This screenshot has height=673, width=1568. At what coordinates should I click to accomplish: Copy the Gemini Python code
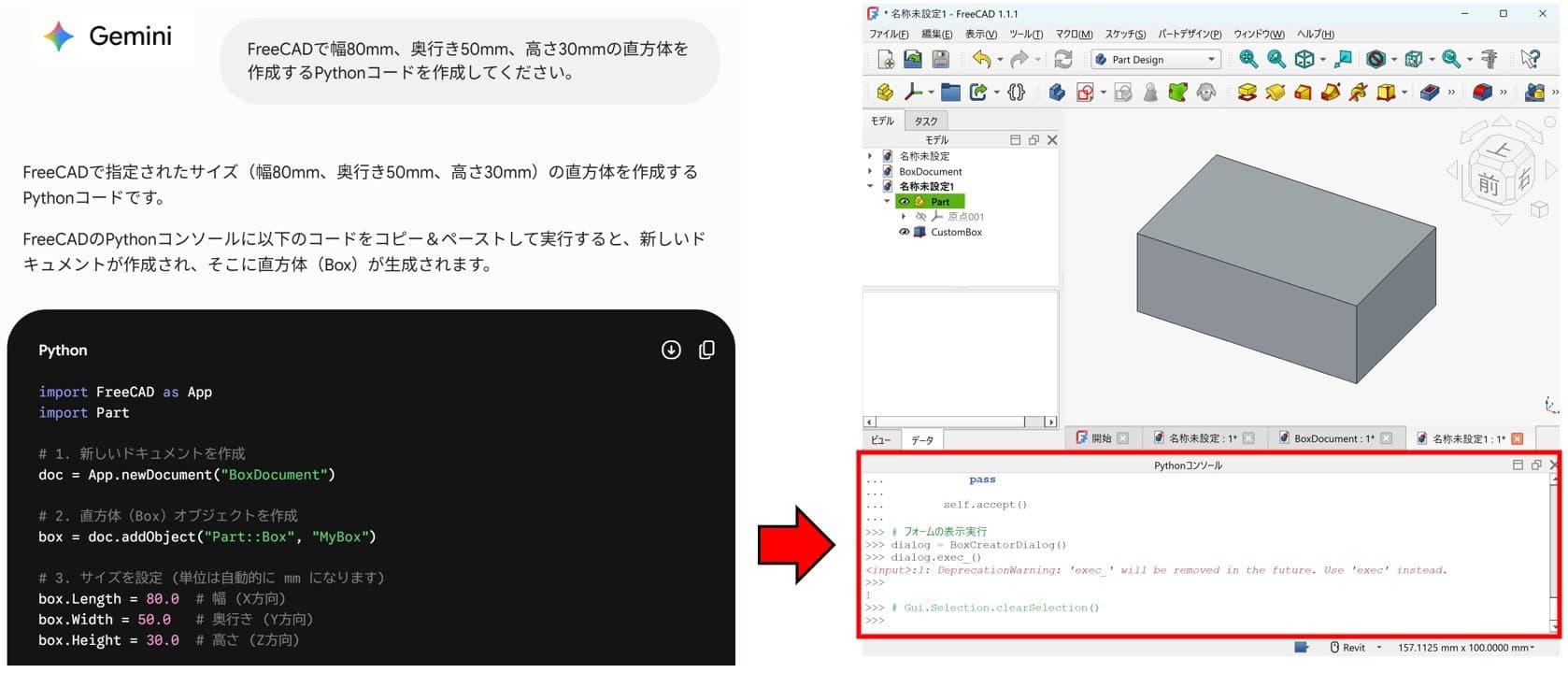point(706,350)
